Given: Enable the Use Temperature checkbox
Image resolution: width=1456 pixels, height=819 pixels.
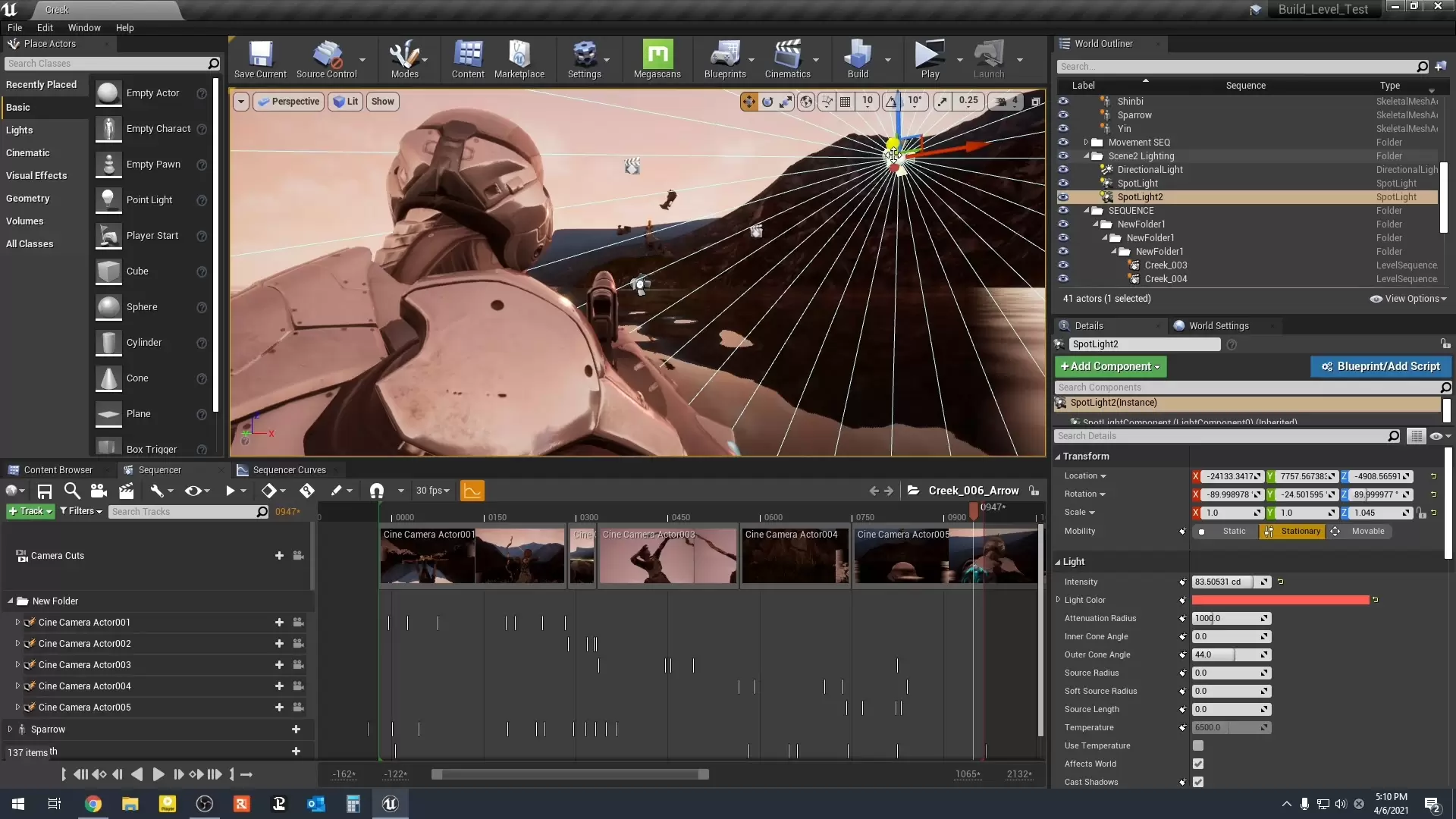Looking at the screenshot, I should click(x=1198, y=745).
